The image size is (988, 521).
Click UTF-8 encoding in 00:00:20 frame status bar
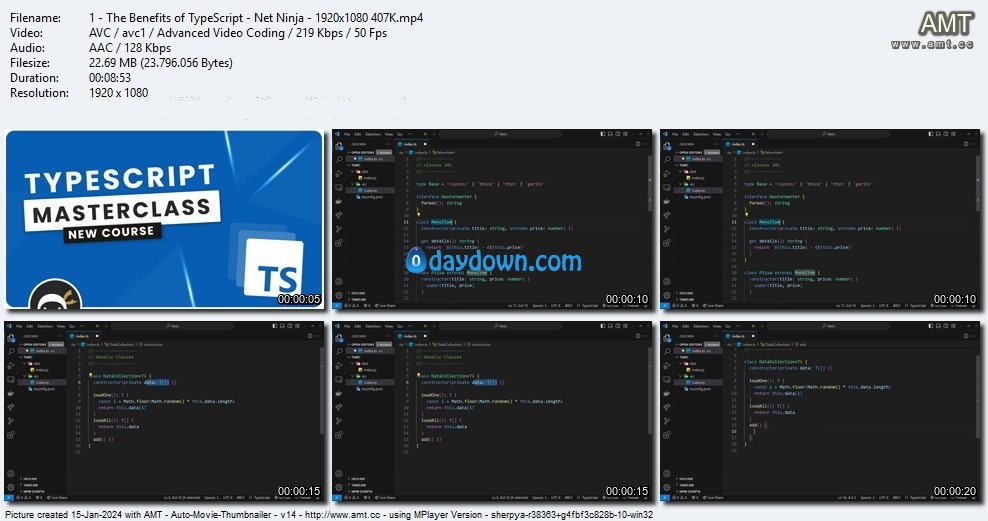coord(883,498)
